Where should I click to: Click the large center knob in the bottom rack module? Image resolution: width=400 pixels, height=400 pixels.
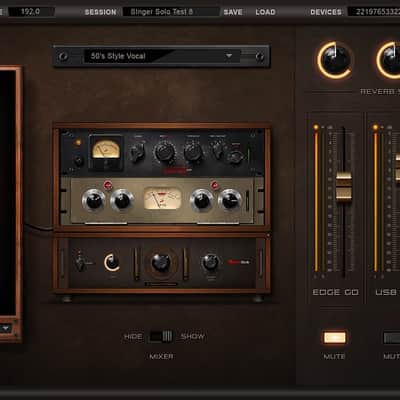(161, 263)
